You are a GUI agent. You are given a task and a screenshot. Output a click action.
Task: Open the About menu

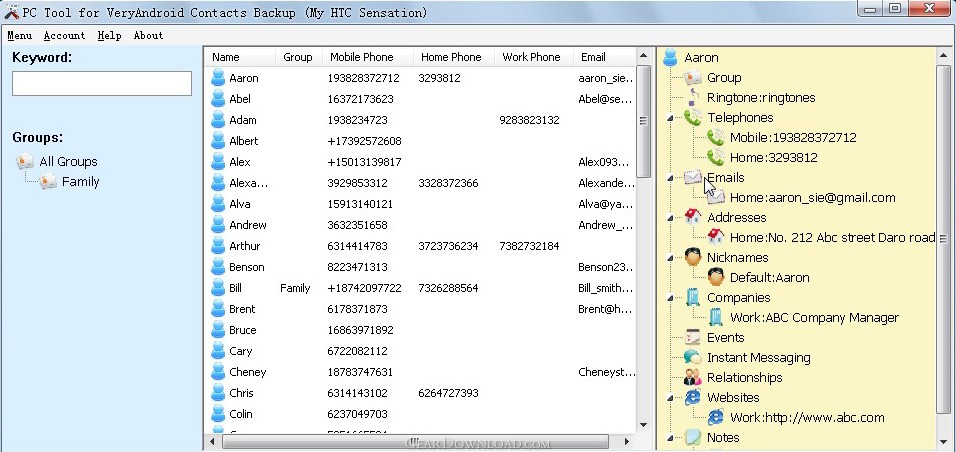click(149, 35)
